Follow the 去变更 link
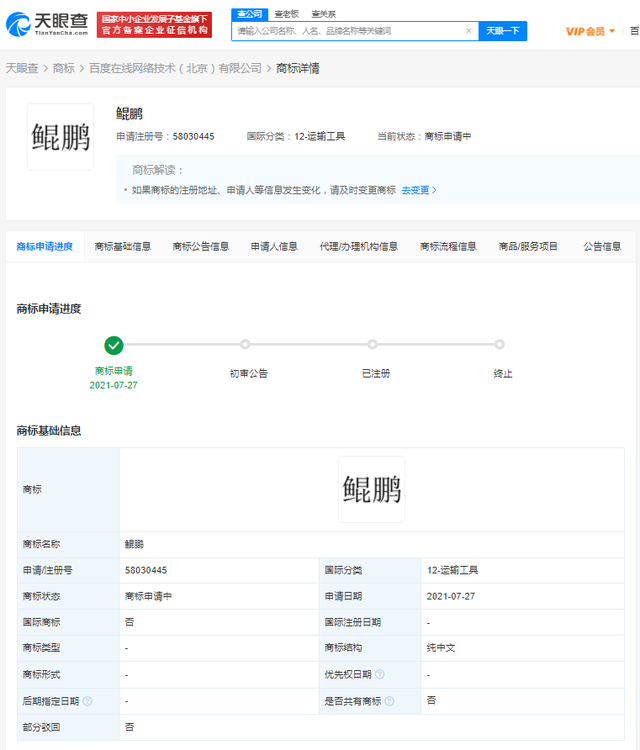Screen dimensions: 640x750 pos(419,190)
